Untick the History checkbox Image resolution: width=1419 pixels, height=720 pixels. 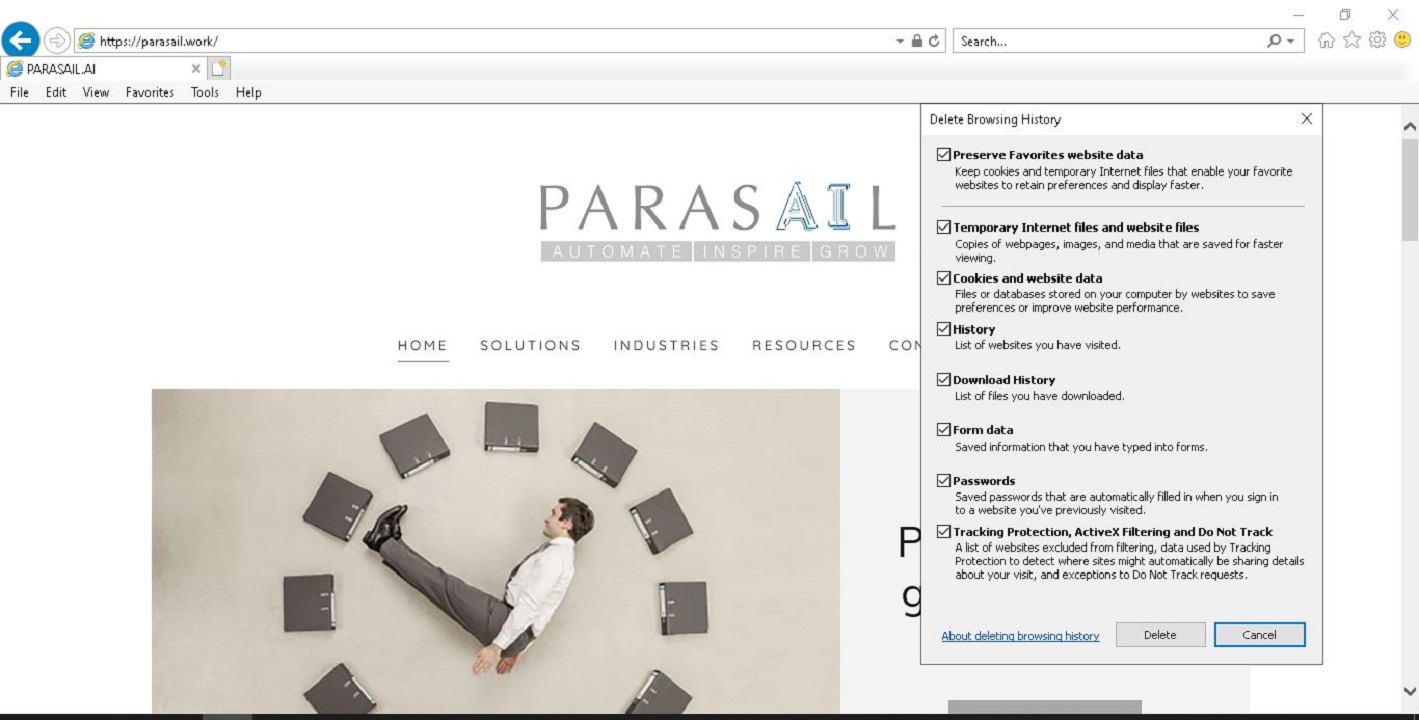point(943,329)
